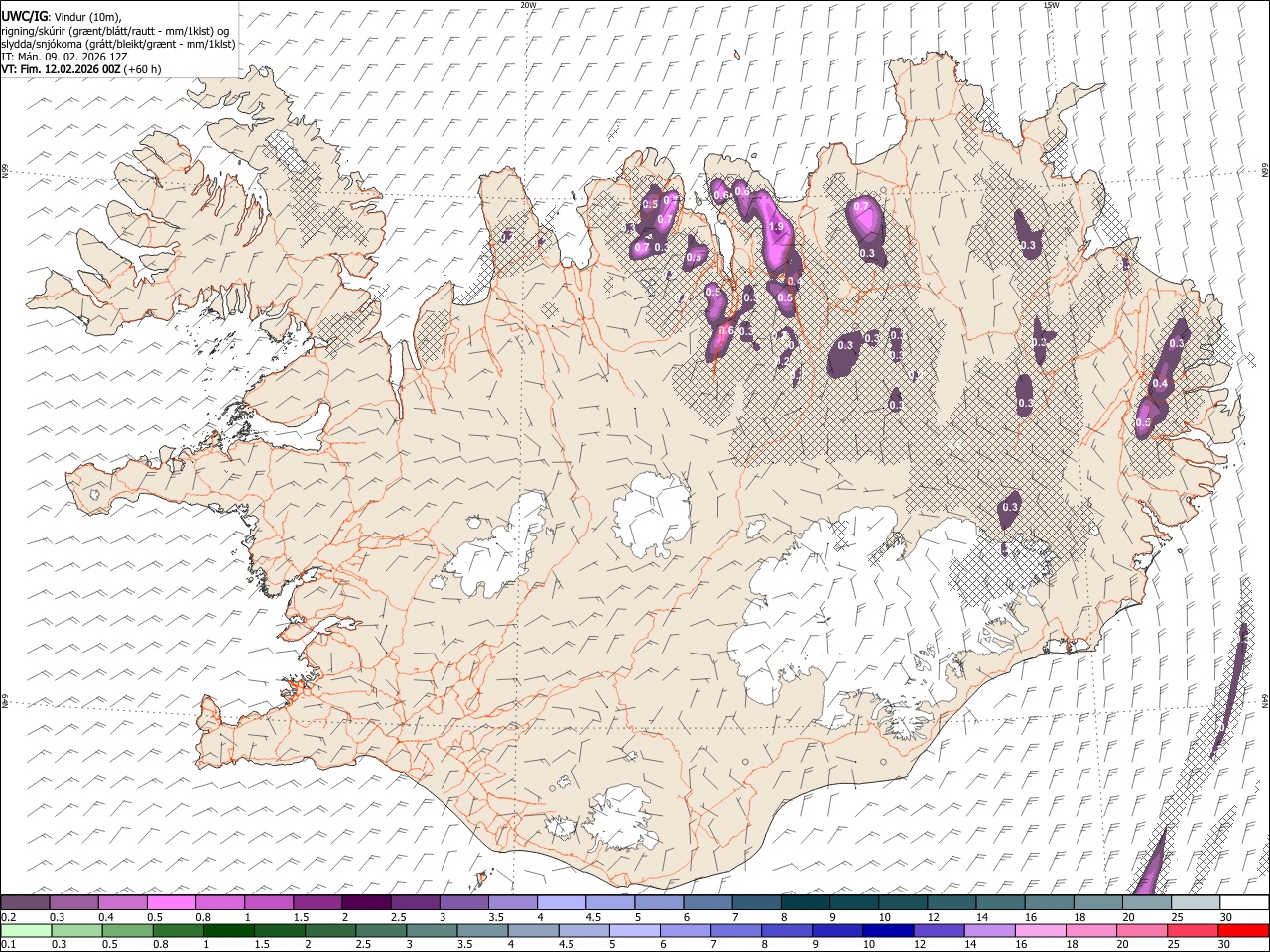Viewport: 1270px width, 952px height.
Task: Click the snow-scale swatch for 0.3–0.4 mm
Action: coord(73,902)
